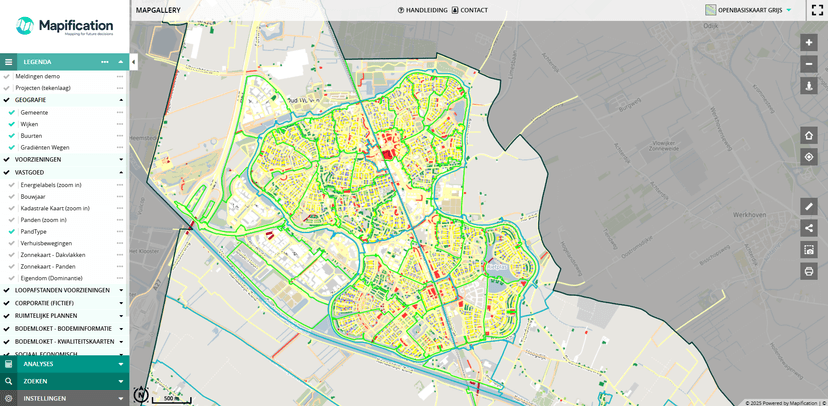
Task: Click the 500 m scale bar
Action: click(x=171, y=399)
